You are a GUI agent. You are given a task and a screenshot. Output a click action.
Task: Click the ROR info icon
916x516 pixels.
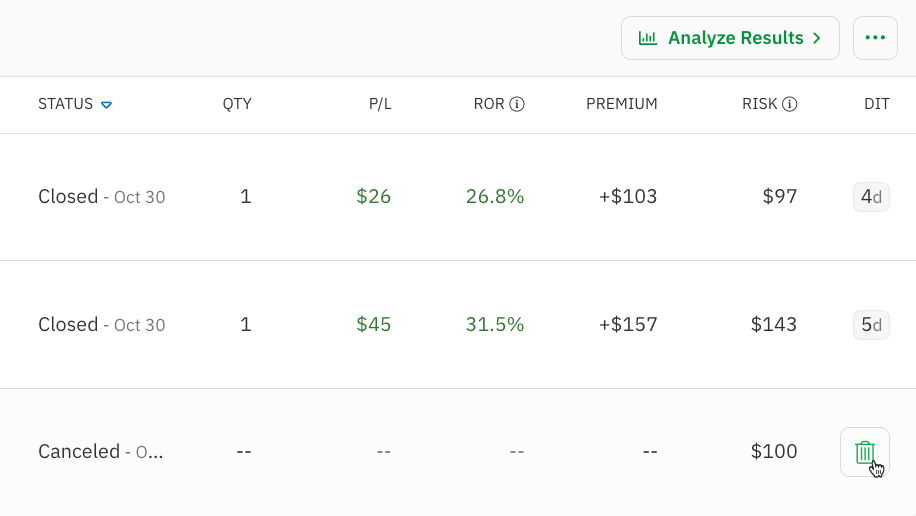tap(517, 104)
